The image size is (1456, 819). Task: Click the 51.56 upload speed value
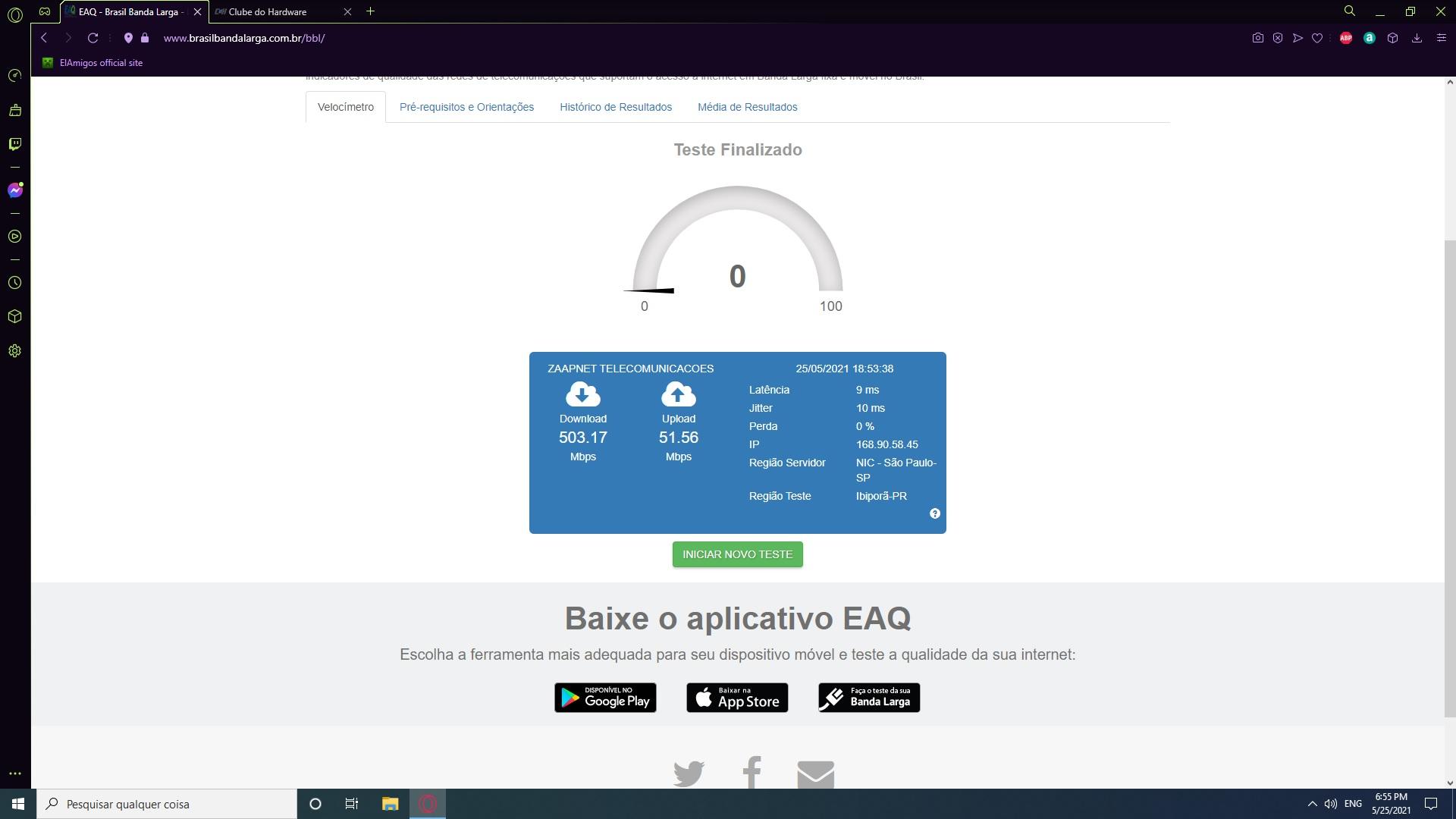pos(679,438)
